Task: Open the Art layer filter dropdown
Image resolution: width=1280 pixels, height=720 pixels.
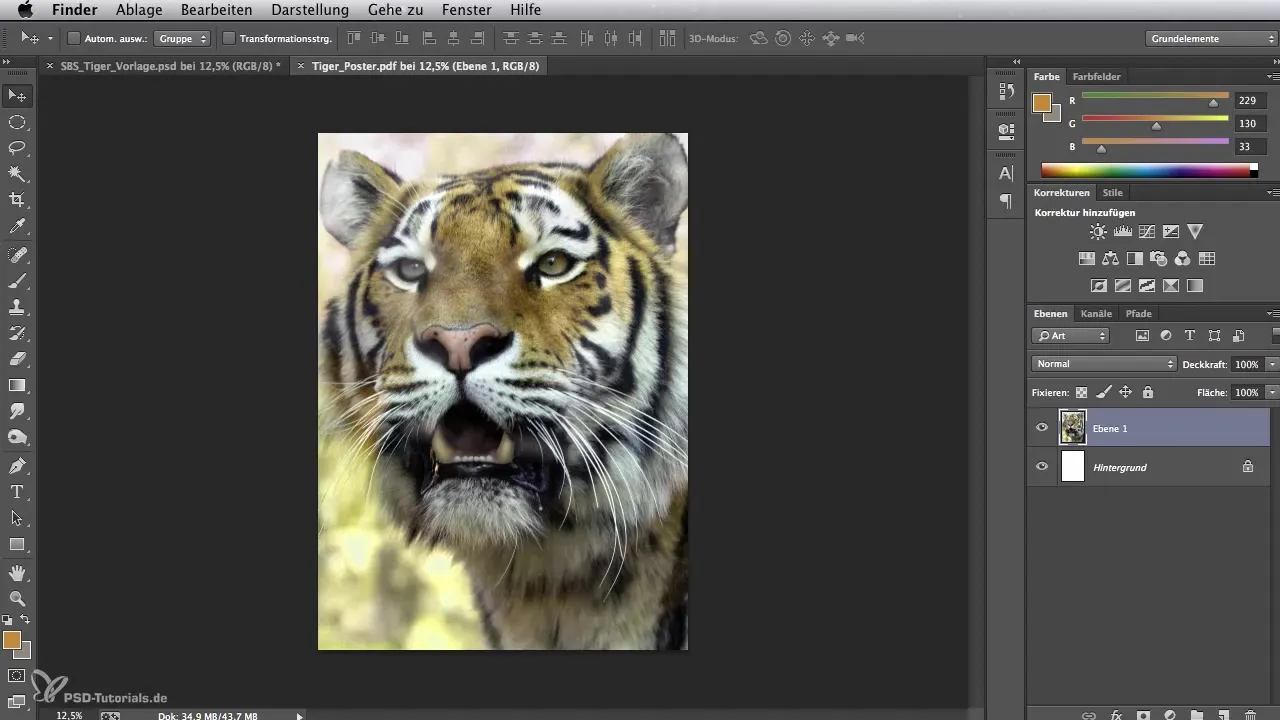Action: 1070,336
